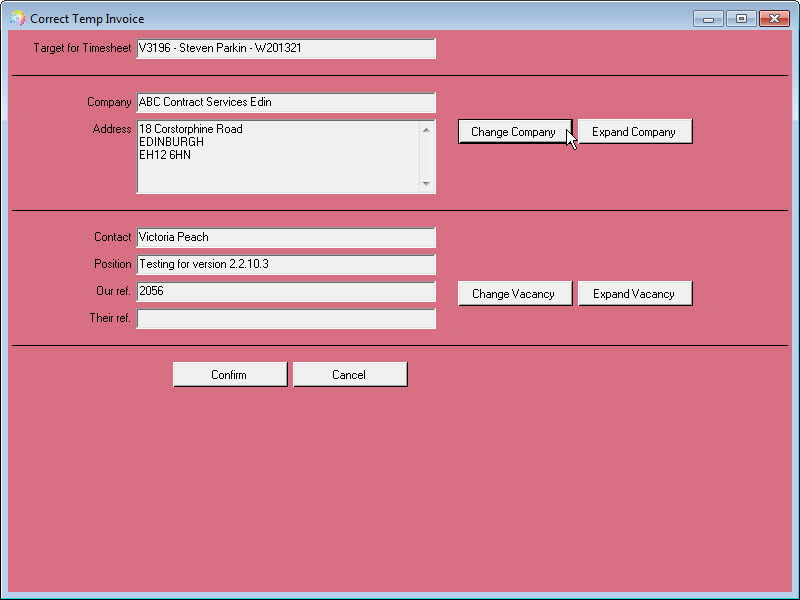Click the Change Company button
This screenshot has height=600, width=800.
coord(515,132)
